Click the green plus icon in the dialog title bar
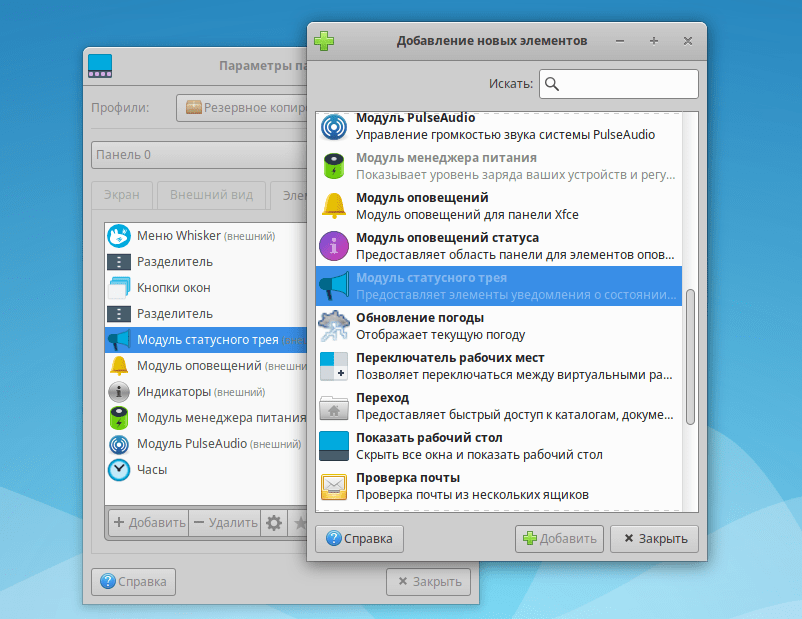Viewport: 802px width, 619px height. (324, 41)
